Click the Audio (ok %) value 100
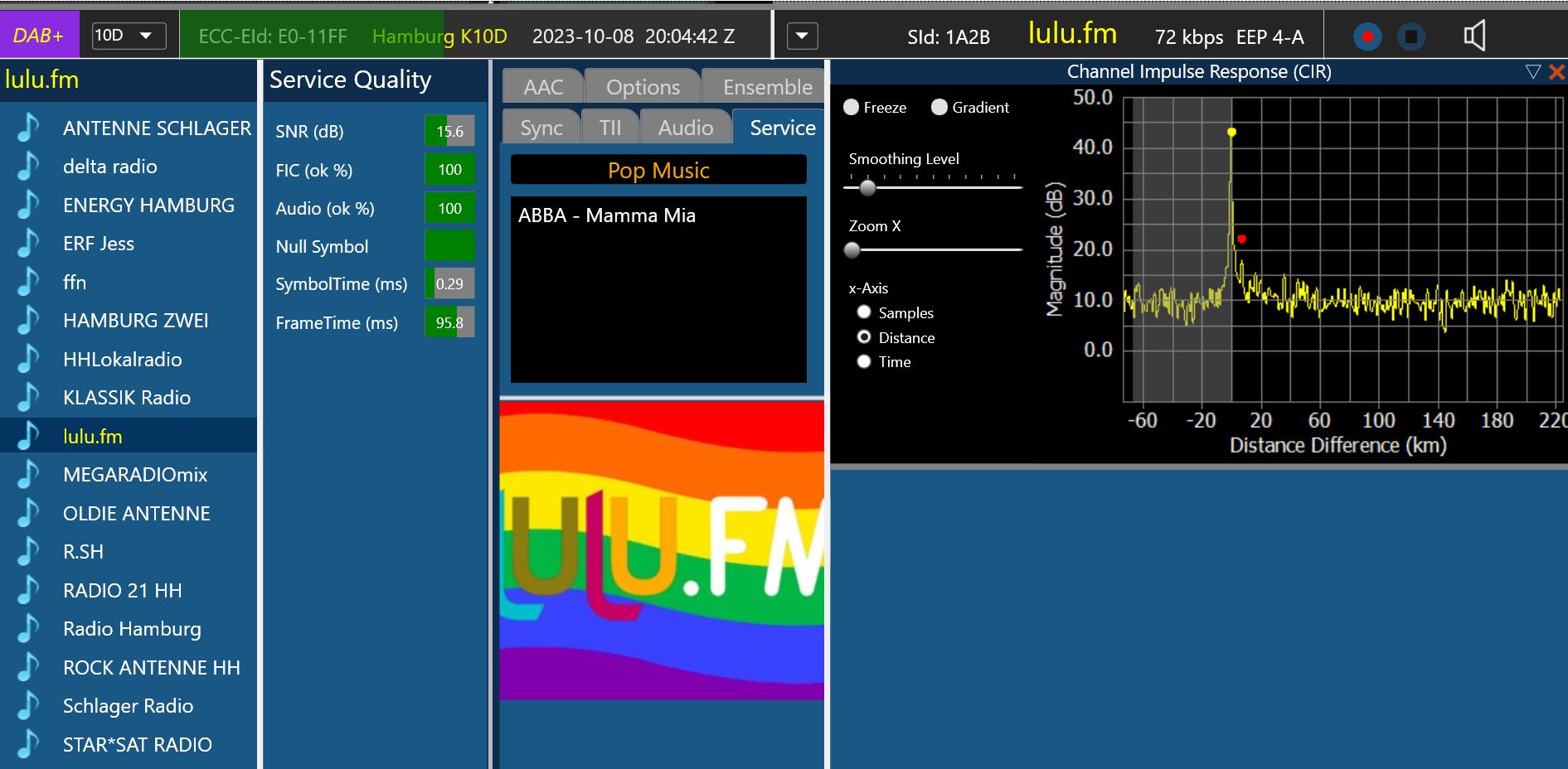 449,208
